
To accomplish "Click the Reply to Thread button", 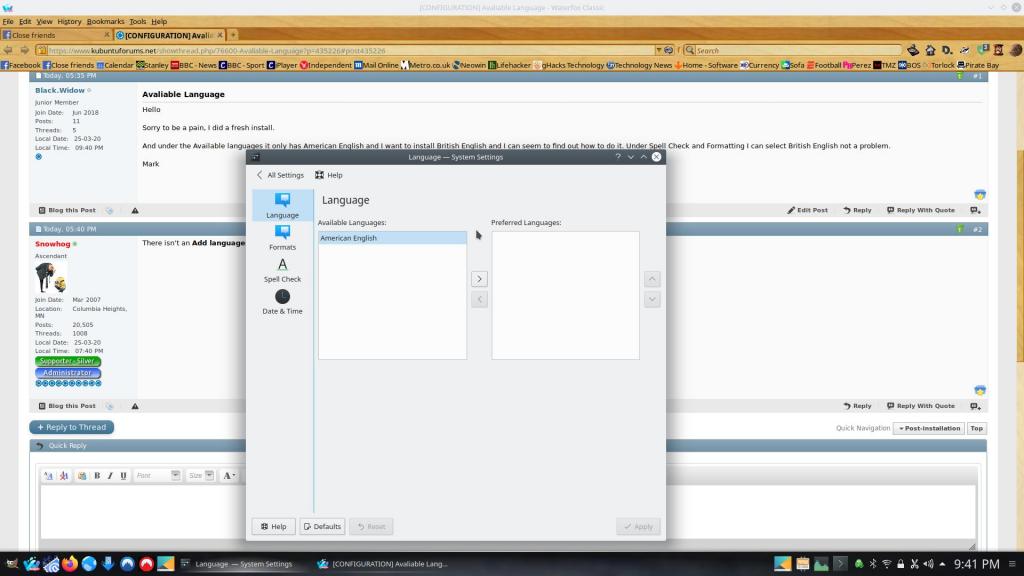I will [x=71, y=427].
